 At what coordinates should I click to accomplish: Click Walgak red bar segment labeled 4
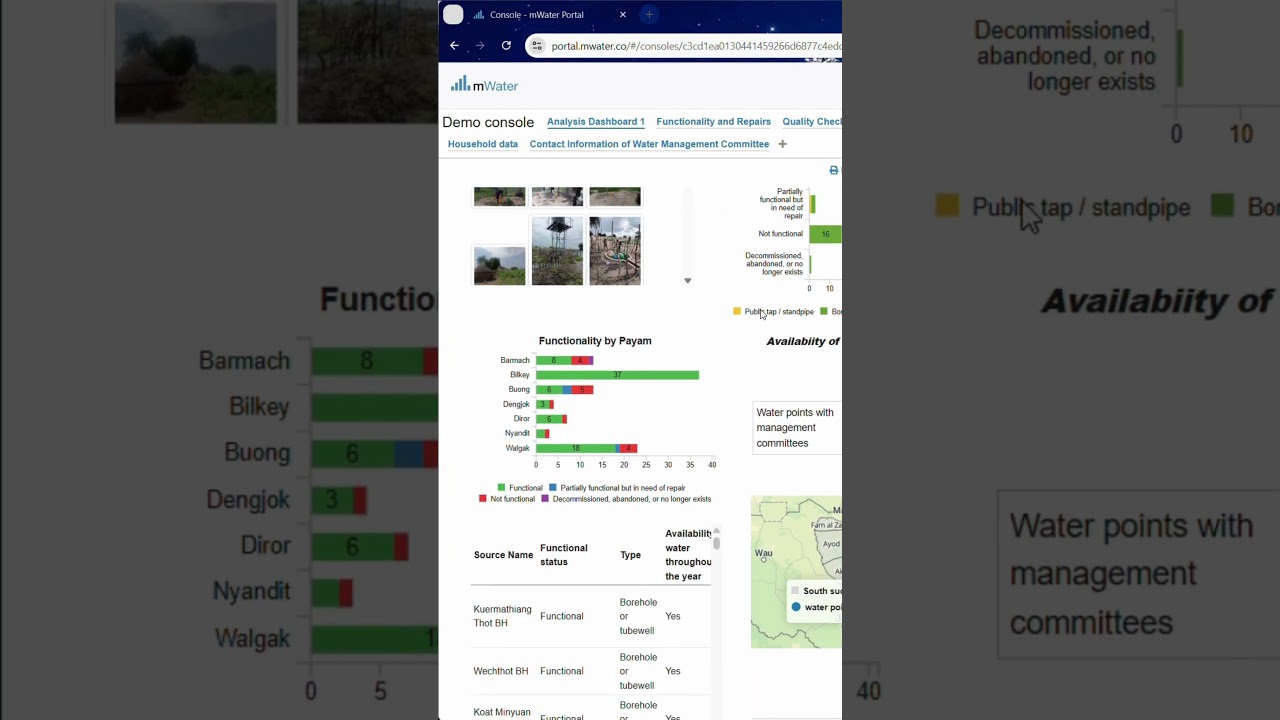point(629,448)
